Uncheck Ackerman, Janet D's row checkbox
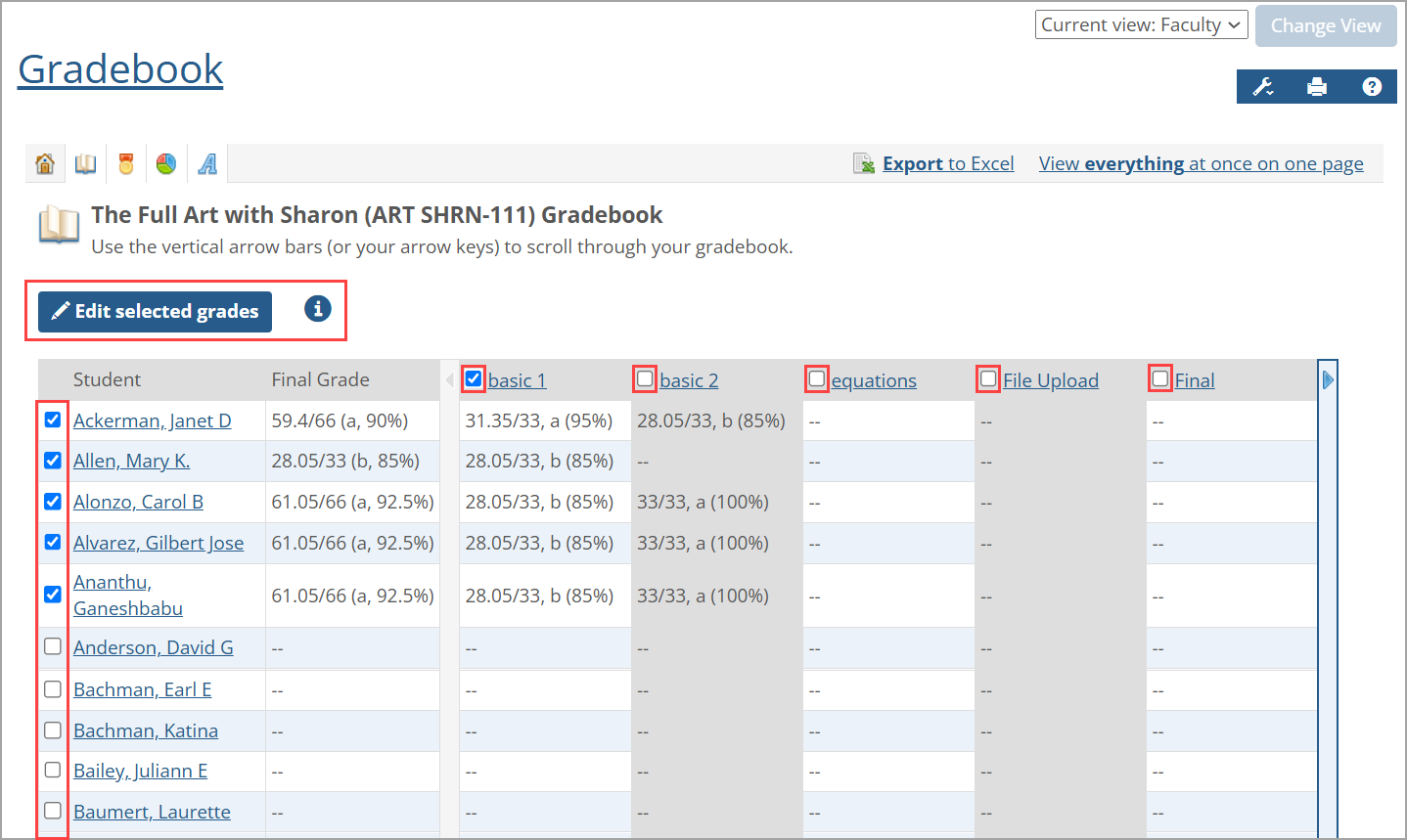This screenshot has width=1407, height=840. pyautogui.click(x=52, y=420)
